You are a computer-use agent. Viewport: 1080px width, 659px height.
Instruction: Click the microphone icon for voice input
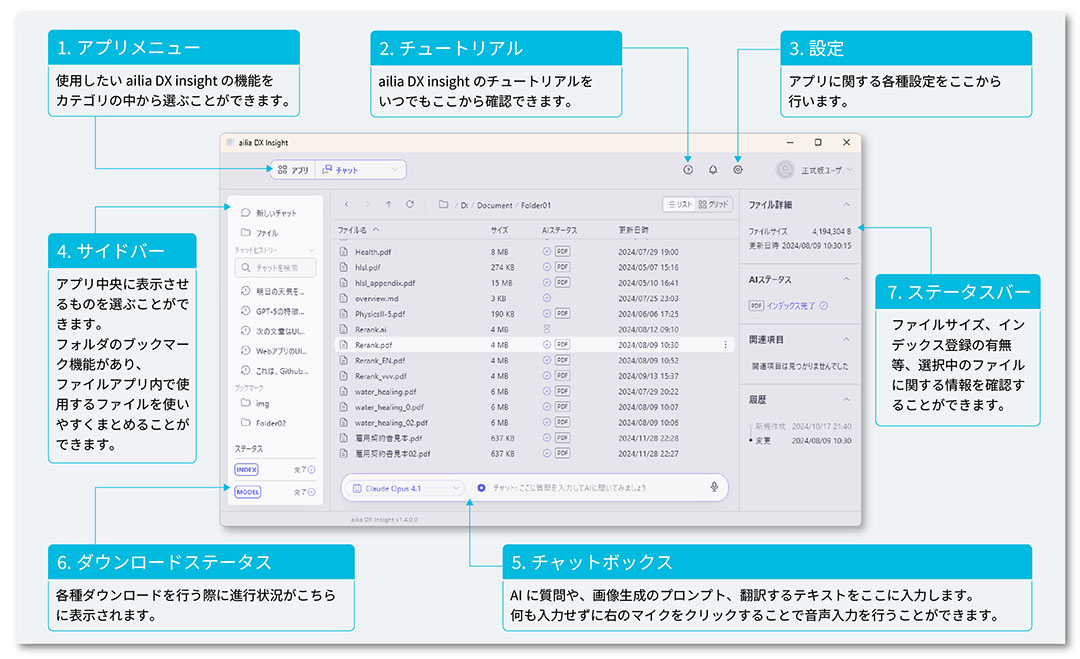[x=714, y=487]
